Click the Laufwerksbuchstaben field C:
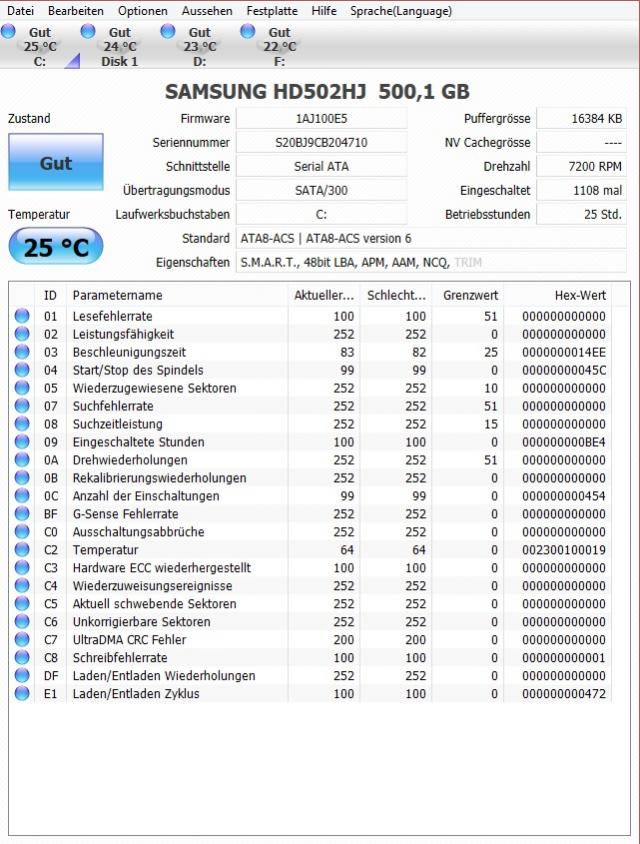This screenshot has width=640, height=844. [x=321, y=214]
